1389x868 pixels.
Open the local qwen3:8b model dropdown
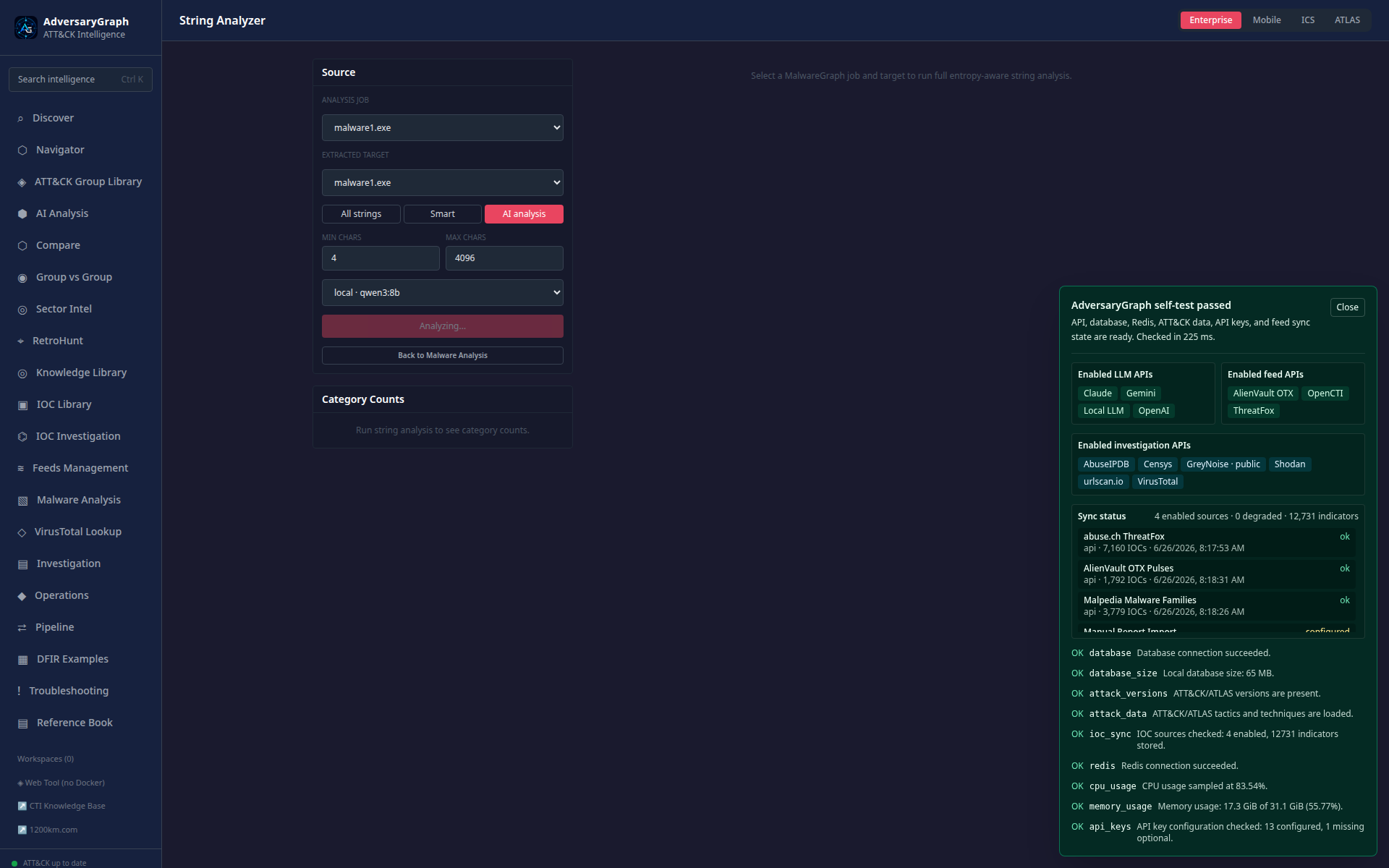click(443, 293)
